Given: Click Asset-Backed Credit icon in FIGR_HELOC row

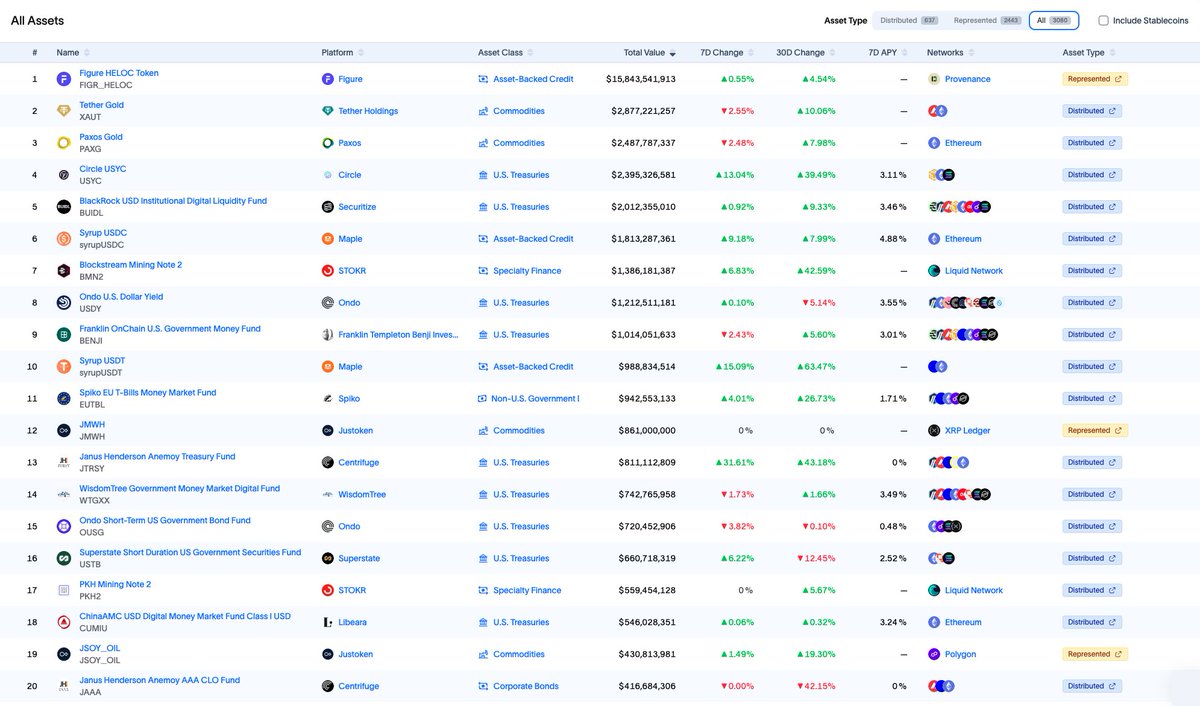Looking at the screenshot, I should pos(484,79).
